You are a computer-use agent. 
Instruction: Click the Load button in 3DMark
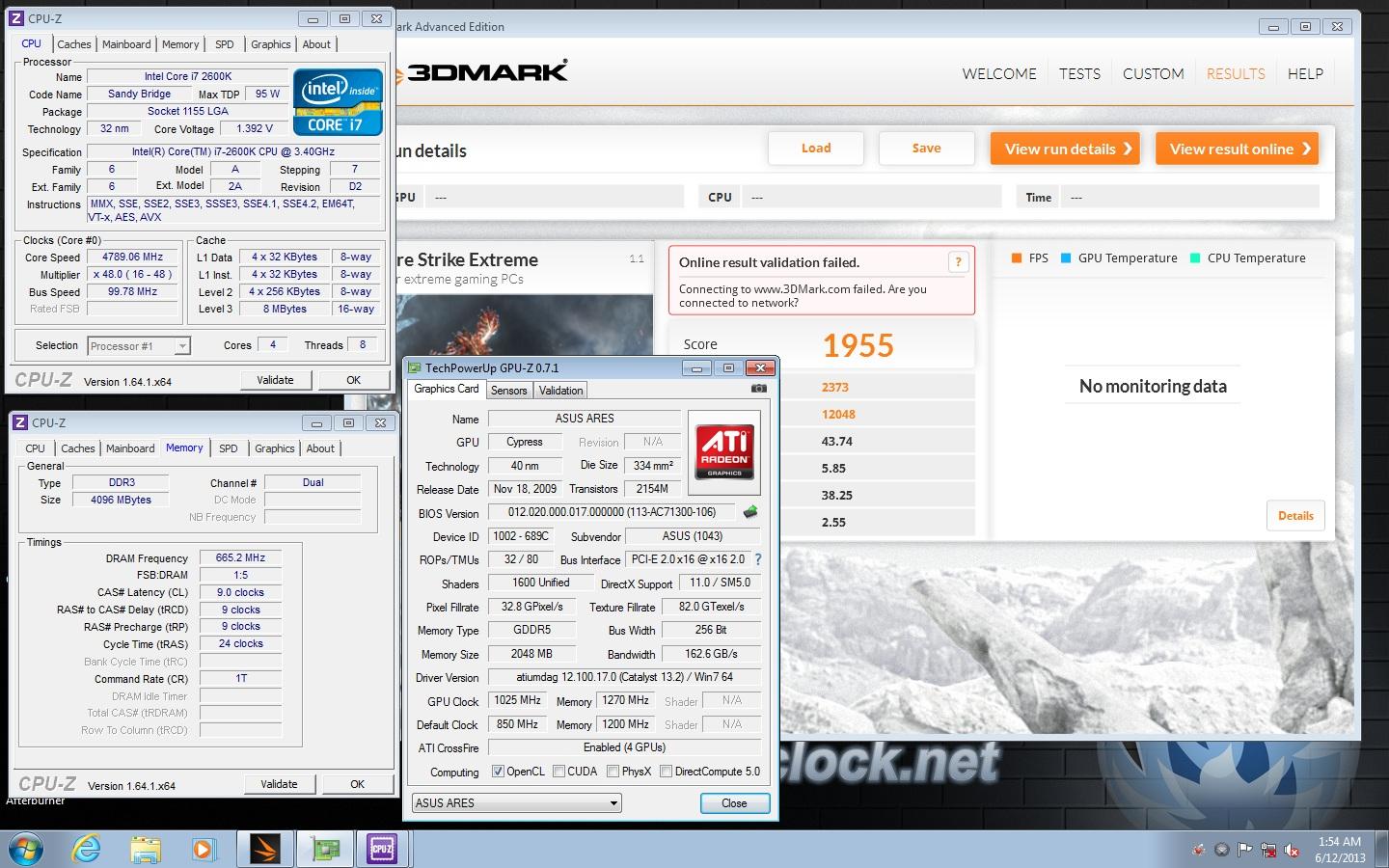click(816, 148)
